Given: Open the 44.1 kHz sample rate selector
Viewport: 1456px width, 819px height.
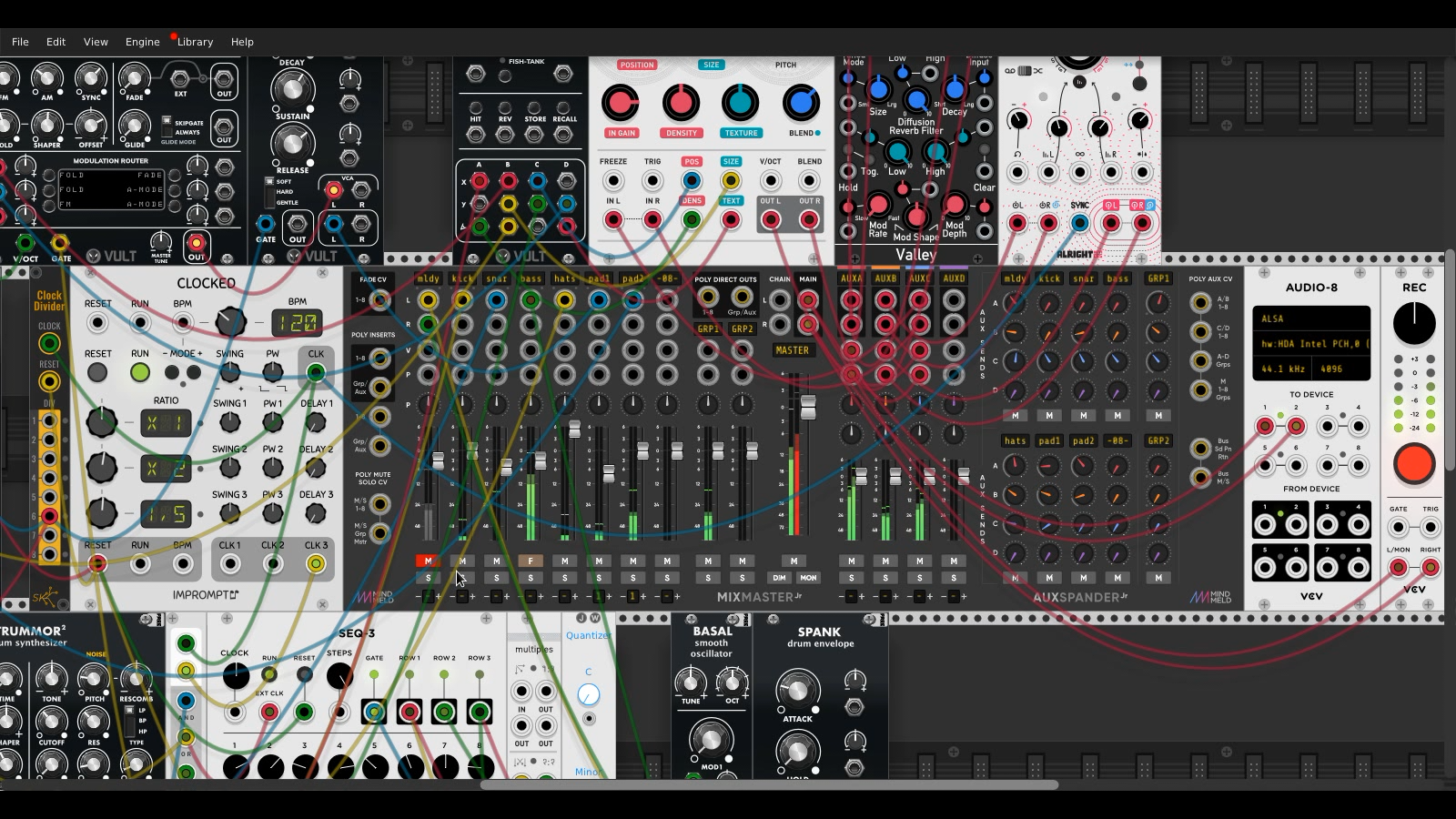Looking at the screenshot, I should coord(1284,369).
